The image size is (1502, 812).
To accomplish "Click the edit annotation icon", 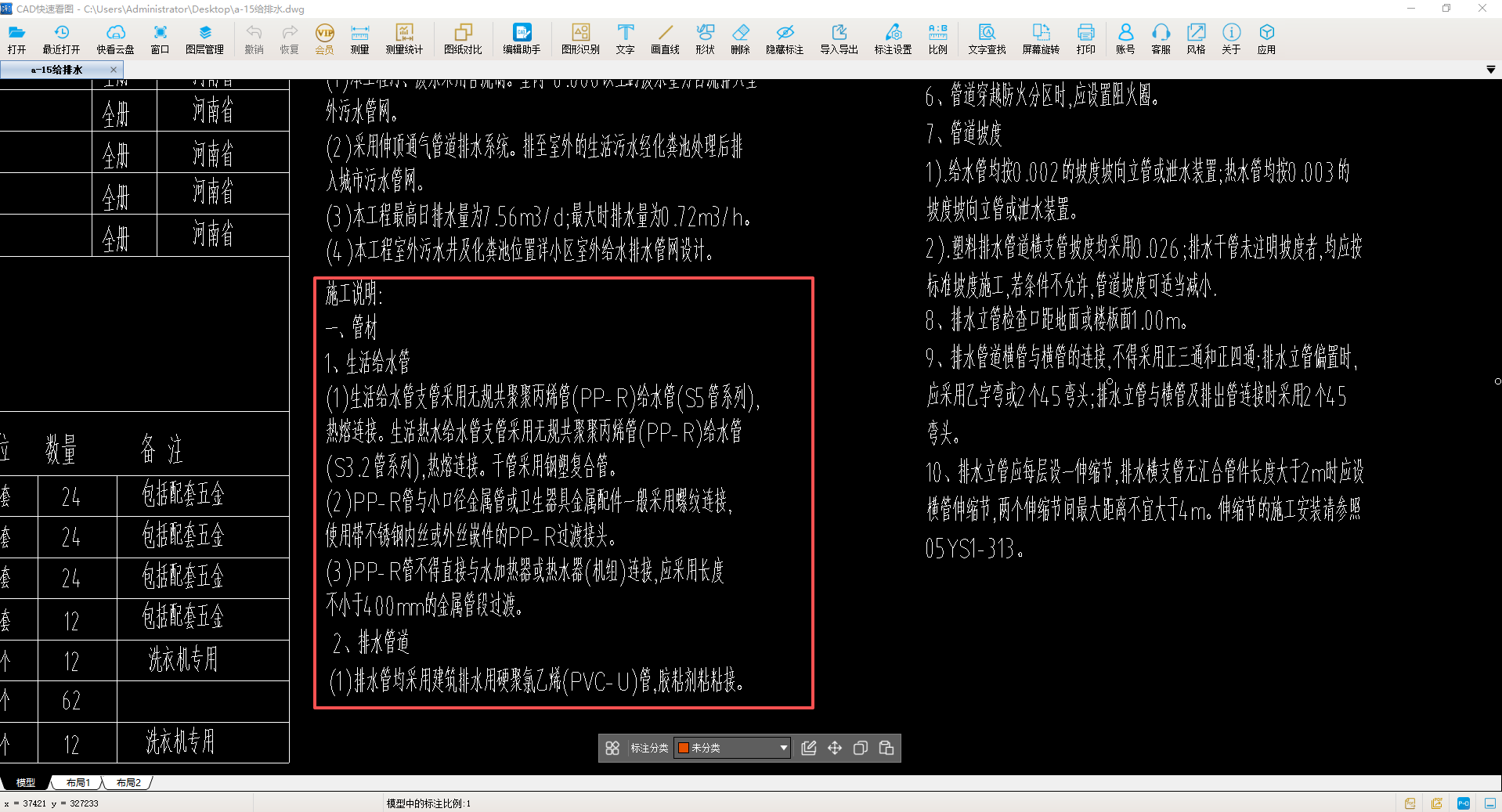I will coord(809,748).
